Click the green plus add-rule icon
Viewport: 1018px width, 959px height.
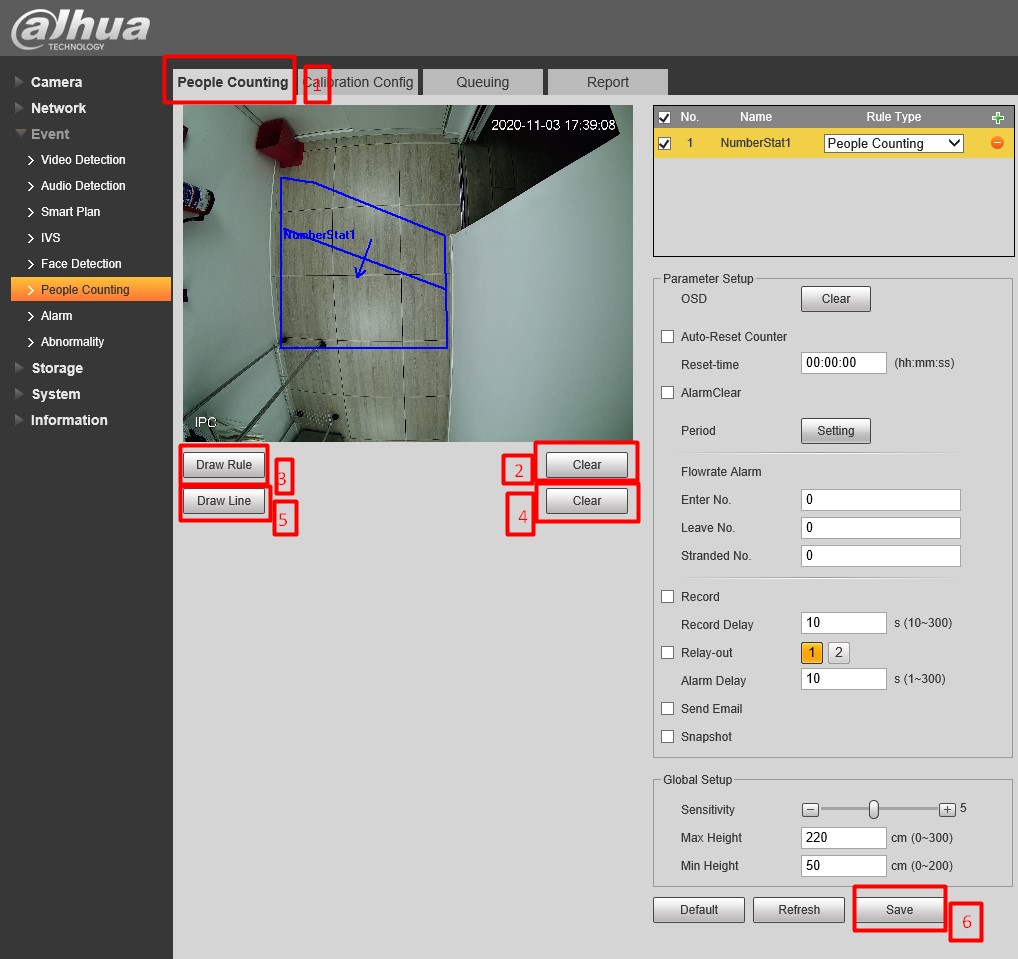click(x=998, y=118)
